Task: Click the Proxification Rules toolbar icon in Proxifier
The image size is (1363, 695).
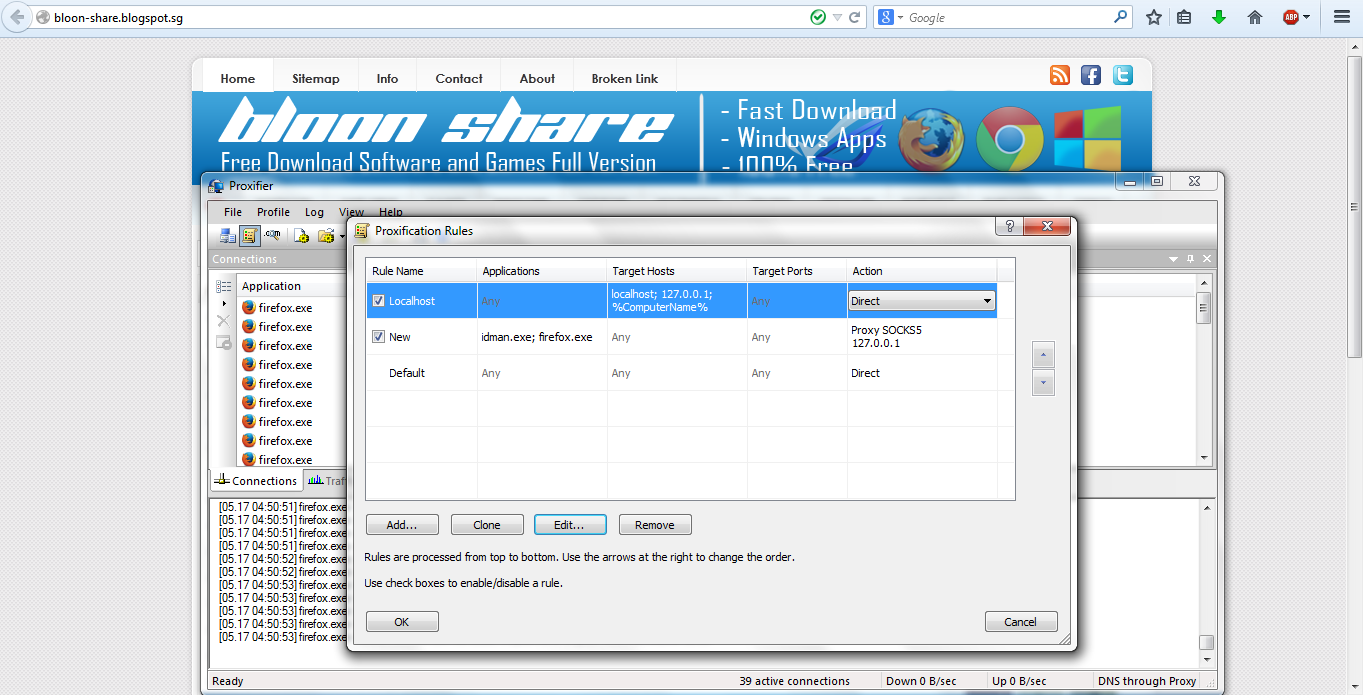Action: click(250, 236)
